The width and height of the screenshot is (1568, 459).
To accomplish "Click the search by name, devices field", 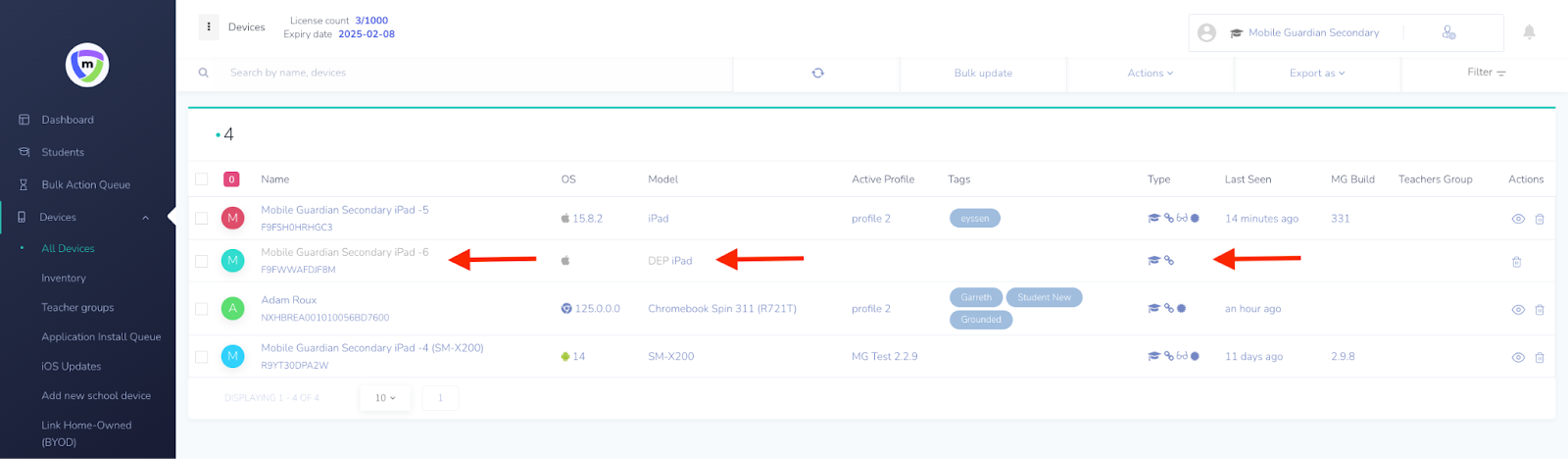I will 475,73.
